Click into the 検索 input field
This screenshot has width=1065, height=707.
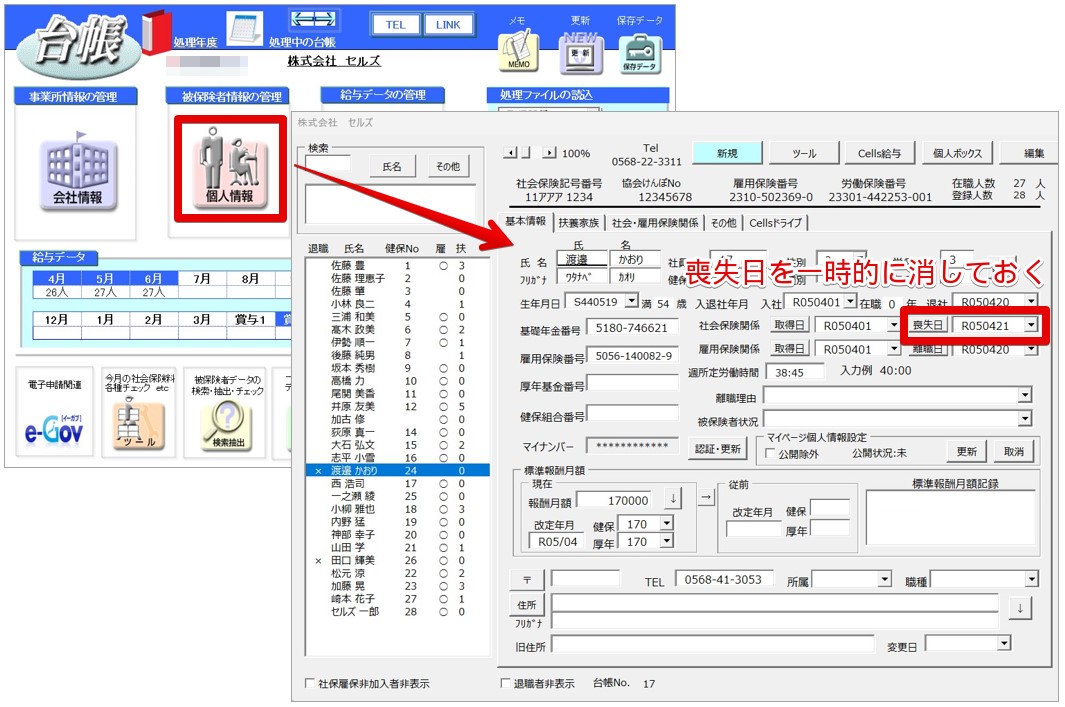(x=328, y=163)
